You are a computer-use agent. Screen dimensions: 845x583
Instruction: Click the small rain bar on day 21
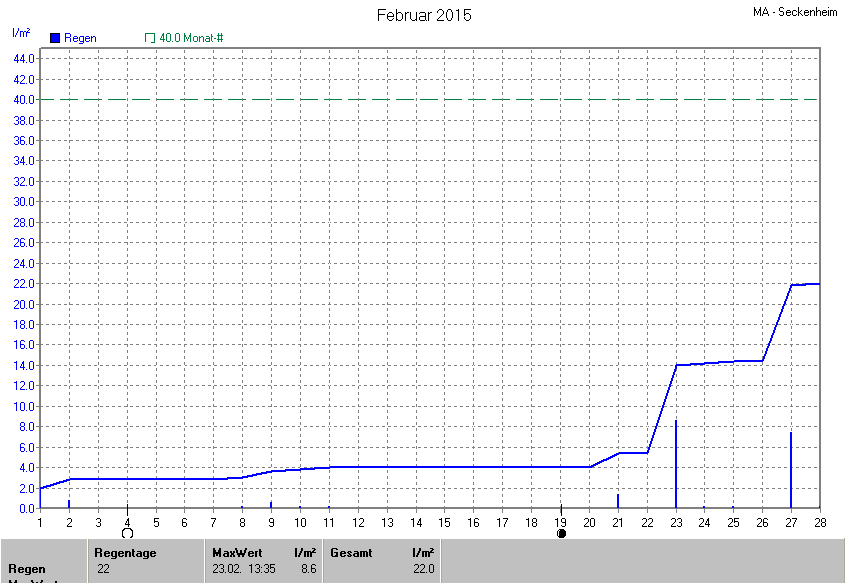coord(618,501)
